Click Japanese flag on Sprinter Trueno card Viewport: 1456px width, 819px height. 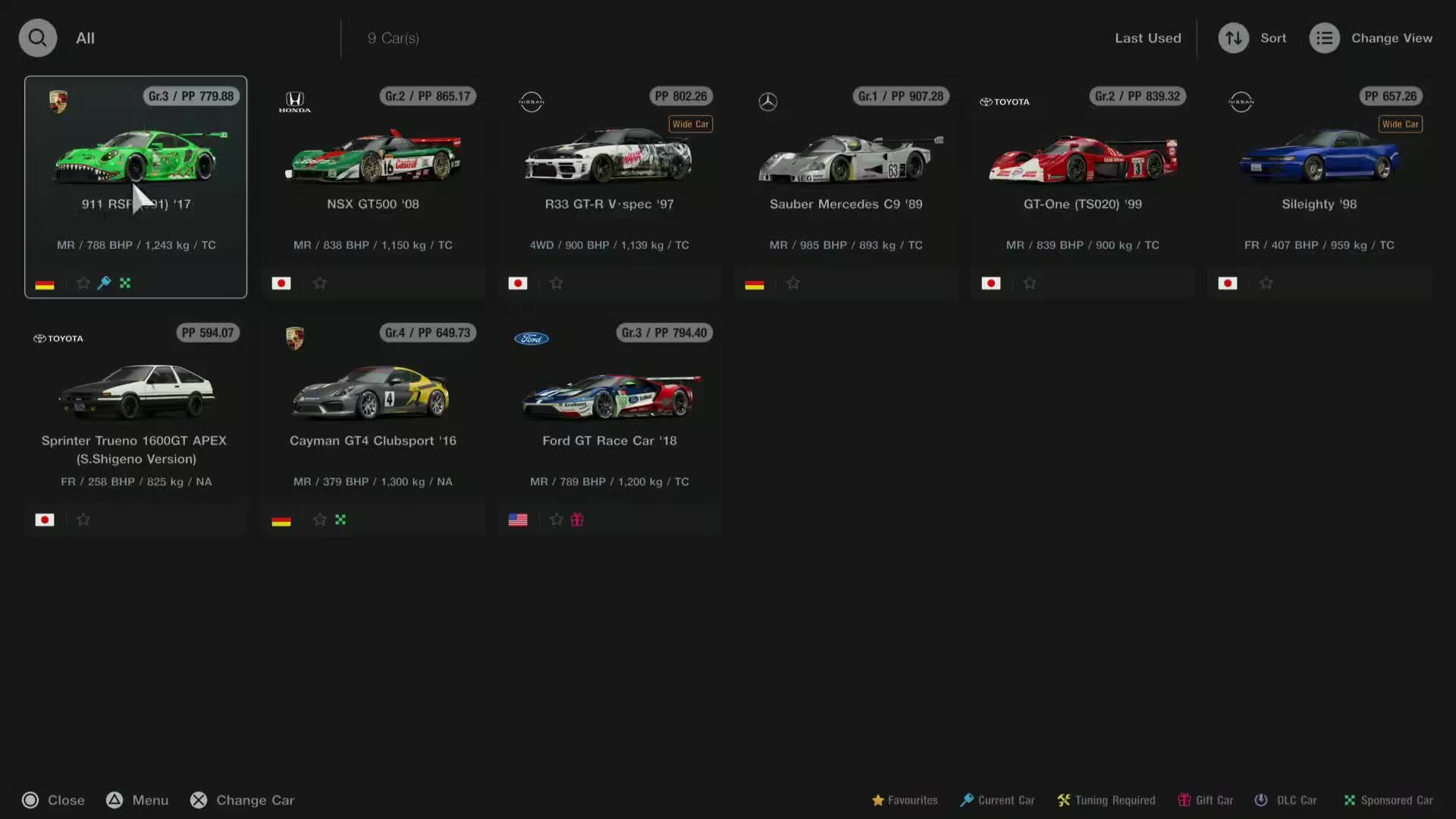pos(45,520)
